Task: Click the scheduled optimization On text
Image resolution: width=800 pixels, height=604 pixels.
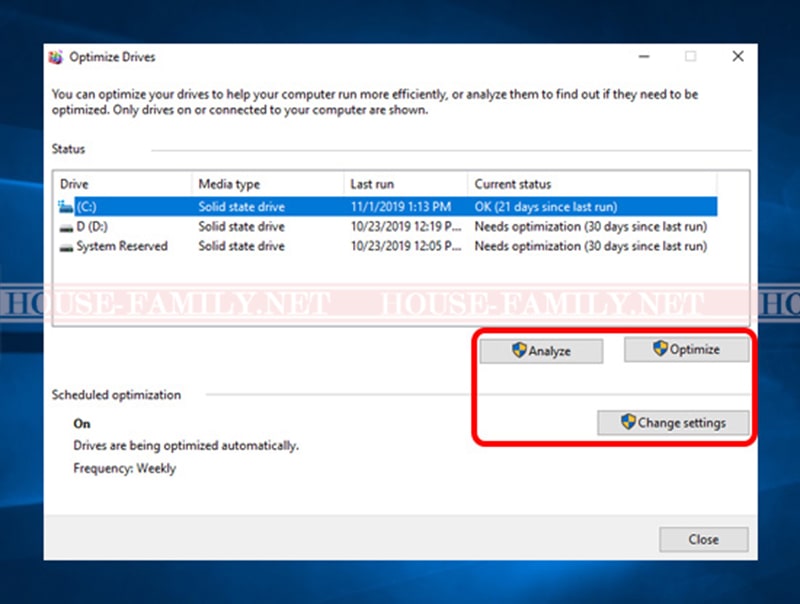Action: [82, 423]
